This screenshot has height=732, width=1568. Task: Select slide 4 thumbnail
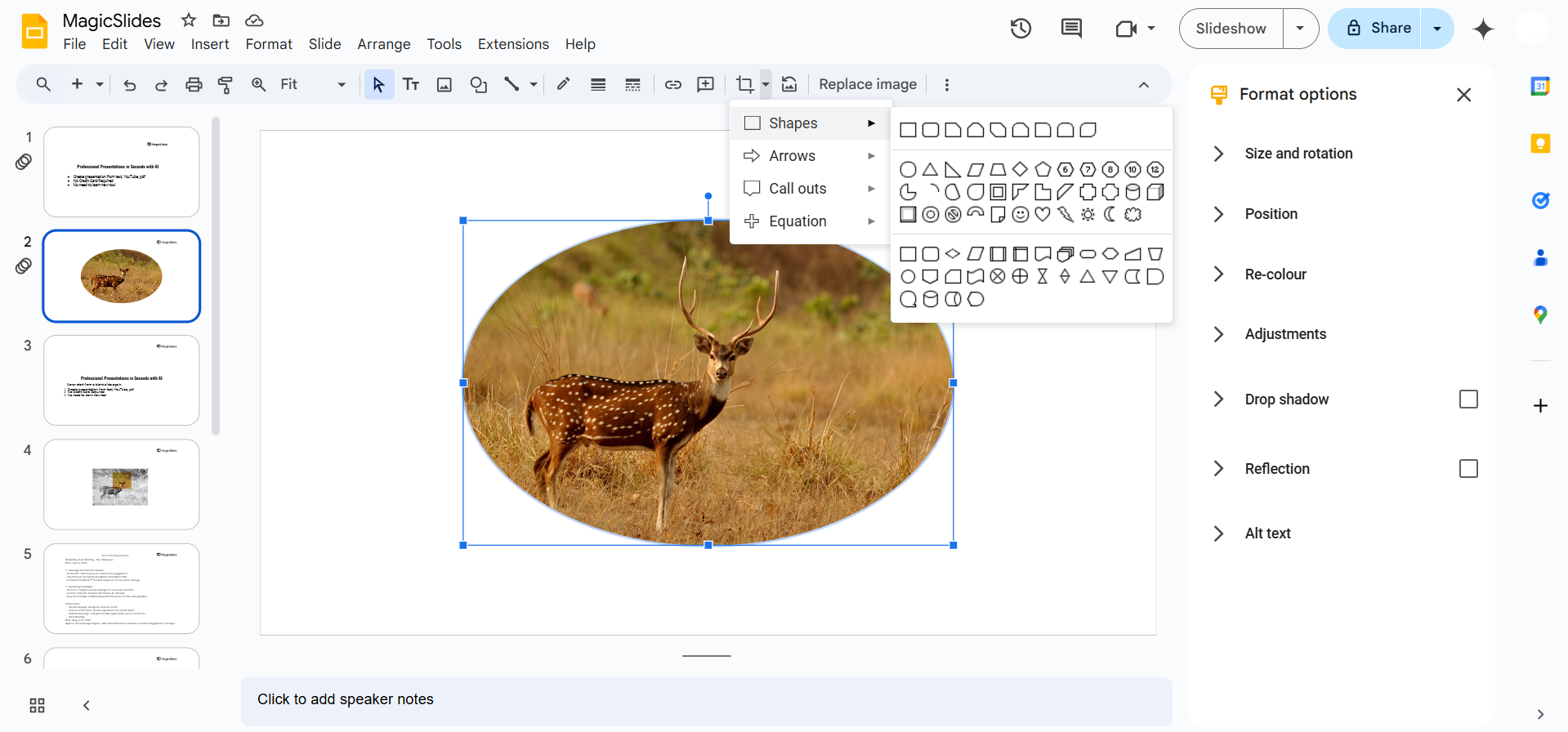pyautogui.click(x=121, y=484)
